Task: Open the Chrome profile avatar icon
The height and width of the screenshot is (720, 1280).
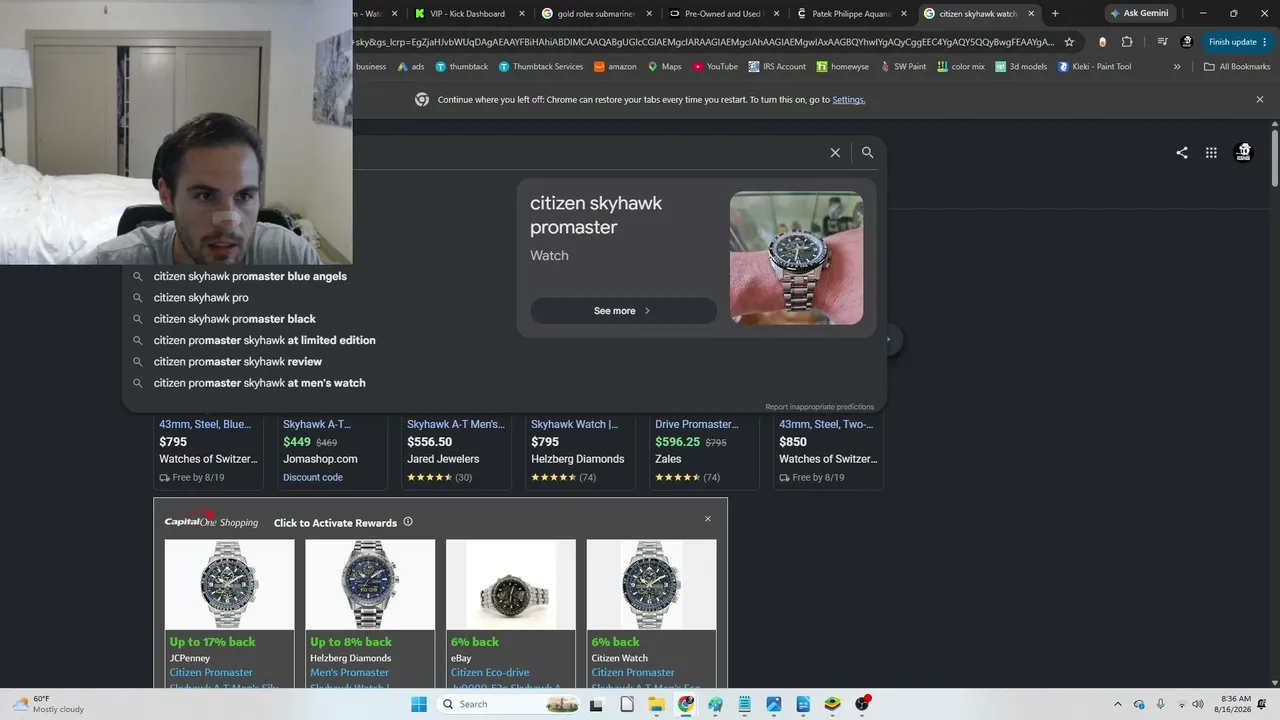Action: coord(1187,42)
